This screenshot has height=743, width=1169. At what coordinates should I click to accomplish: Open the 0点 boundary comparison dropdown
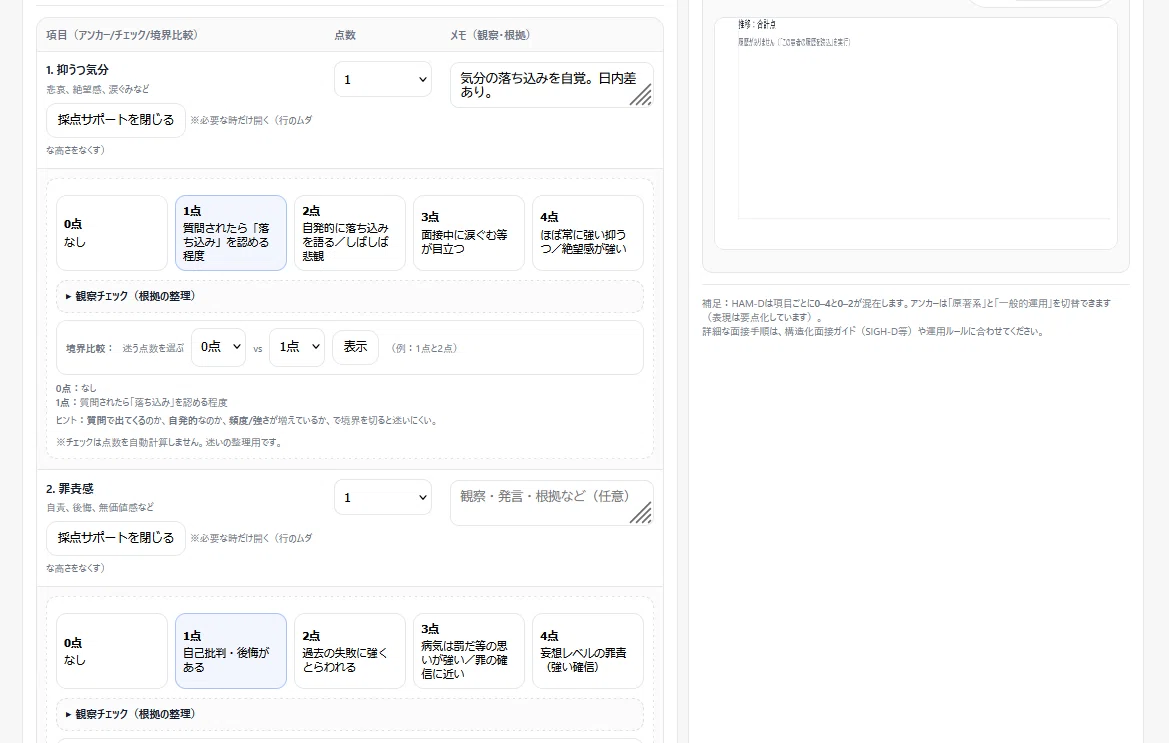[x=218, y=347]
